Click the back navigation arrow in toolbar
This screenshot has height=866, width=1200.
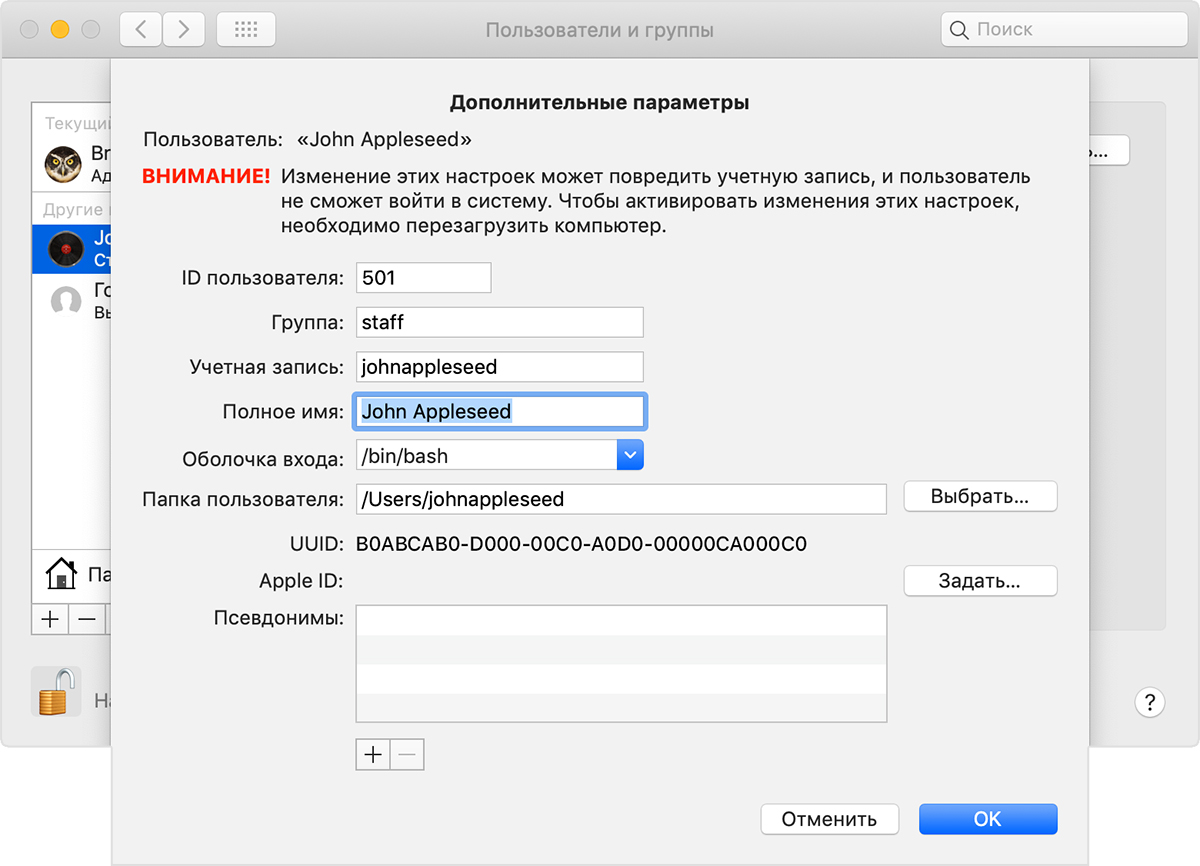pos(141,30)
